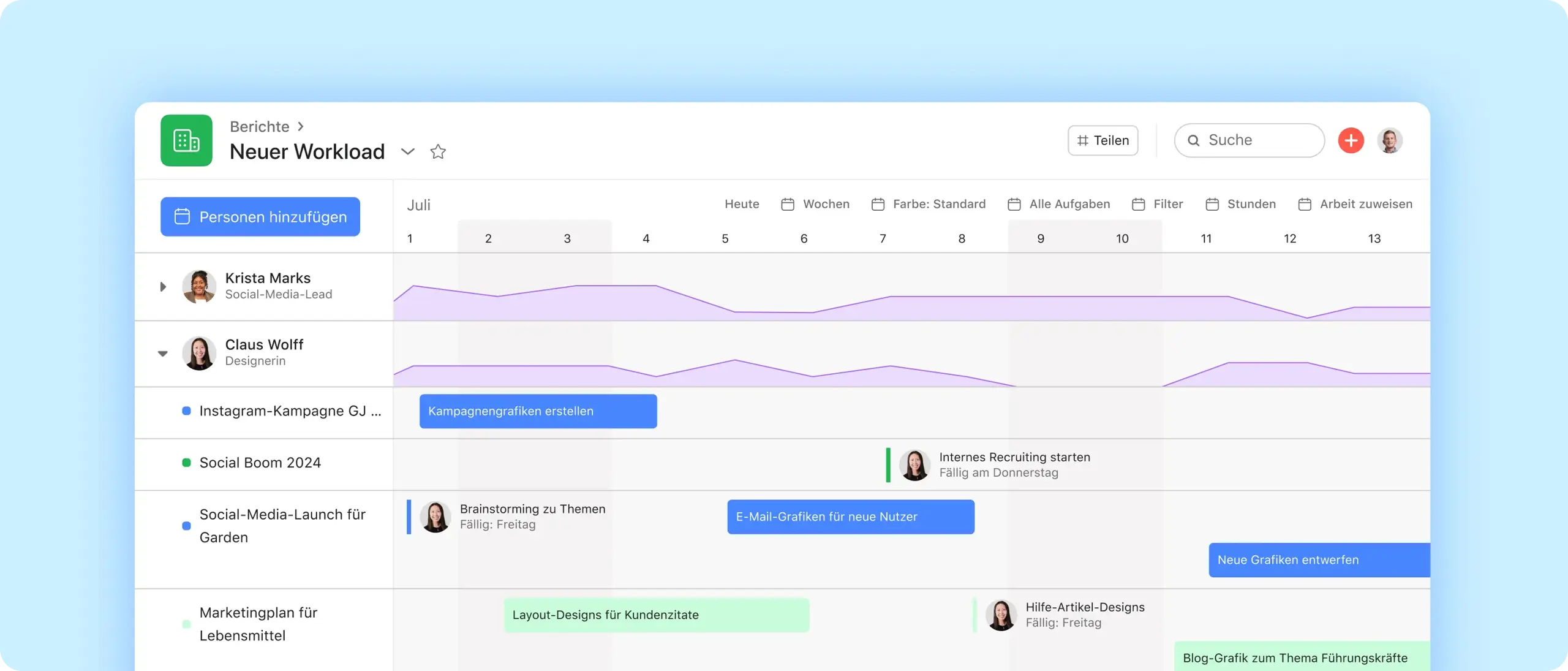Click the magnifier icon in Suche
This screenshot has height=671, width=1568.
[x=1193, y=140]
